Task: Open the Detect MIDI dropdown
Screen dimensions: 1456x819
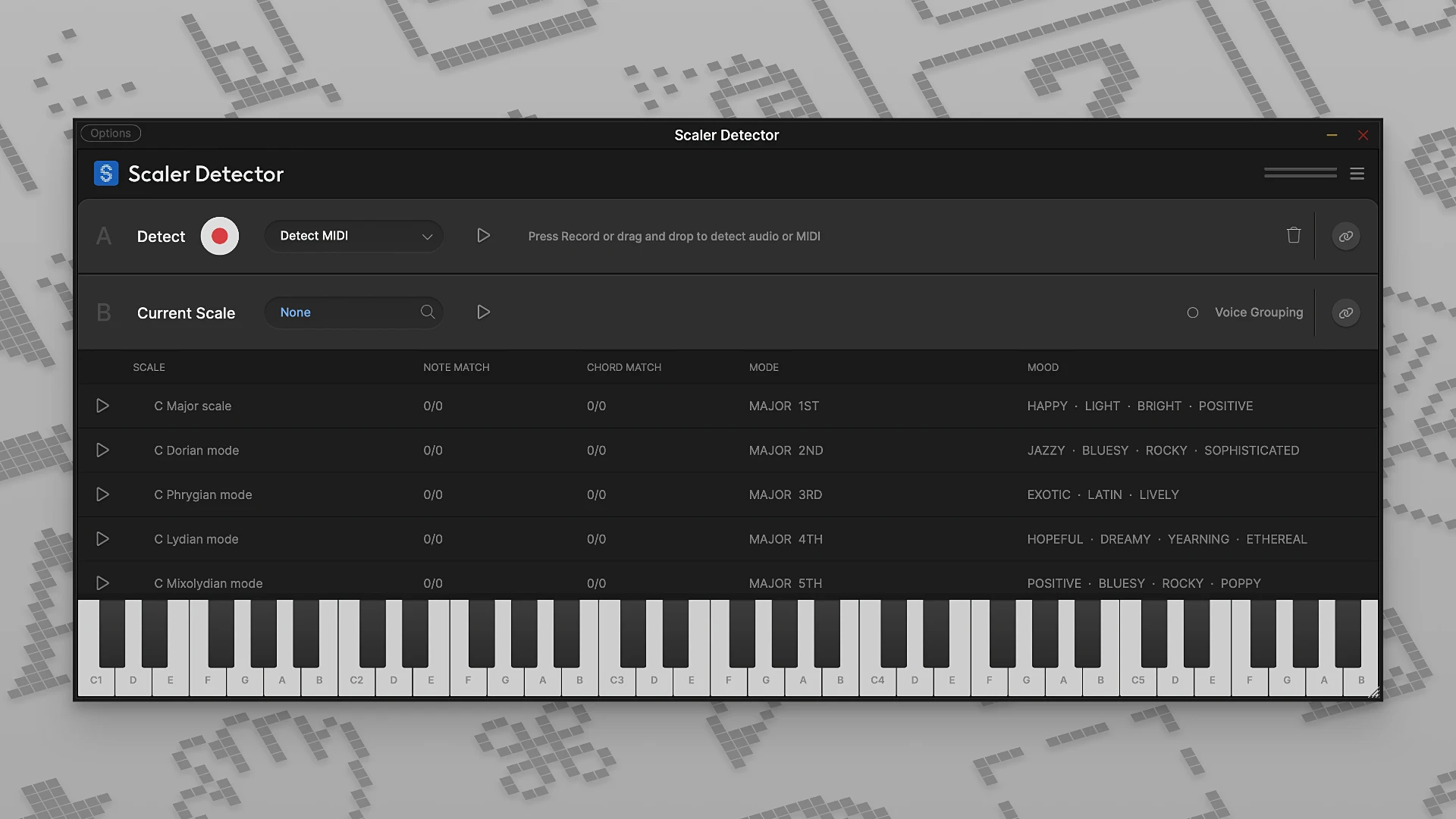Action: click(353, 236)
